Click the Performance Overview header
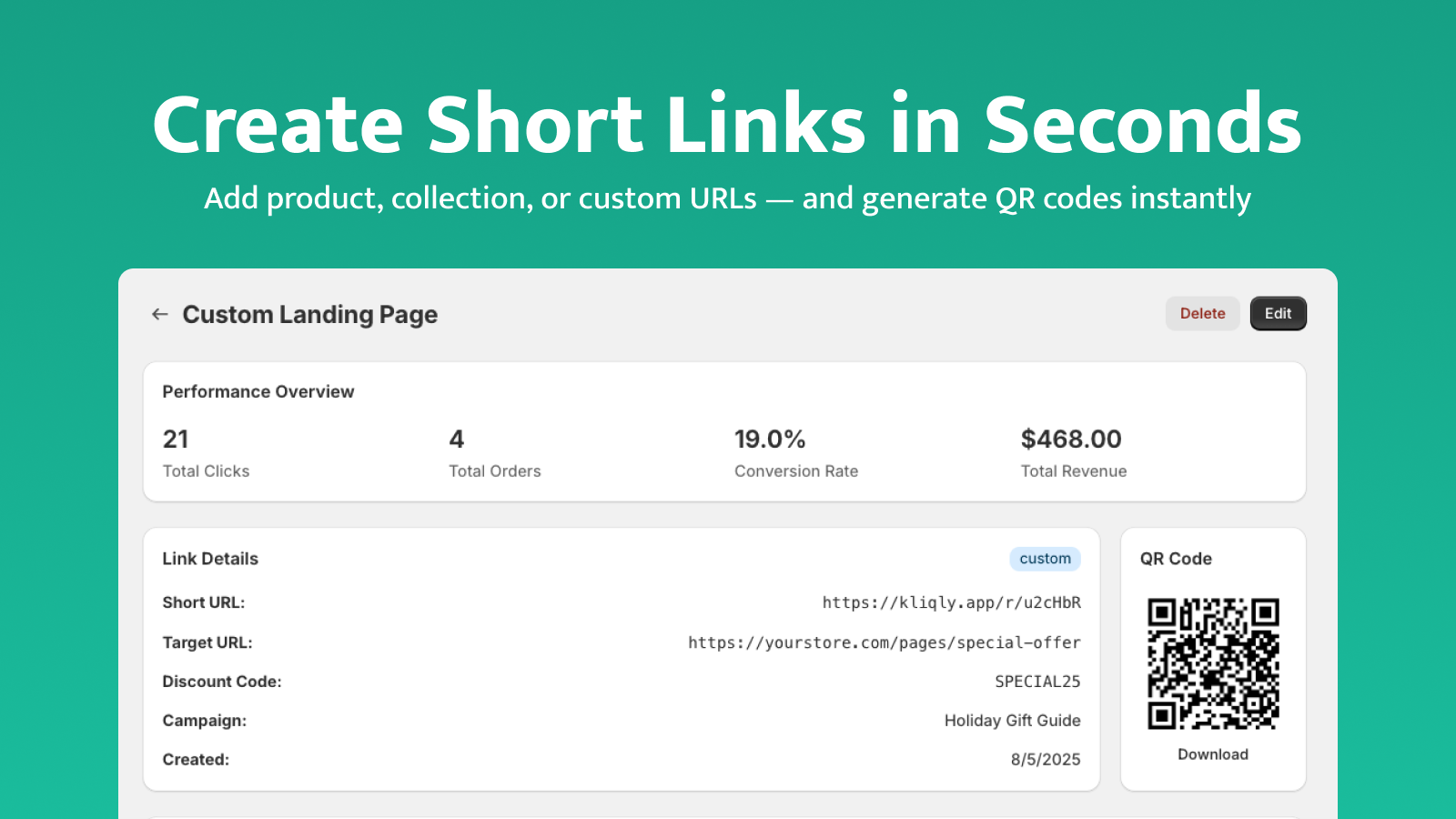The height and width of the screenshot is (819, 1456). click(x=258, y=391)
